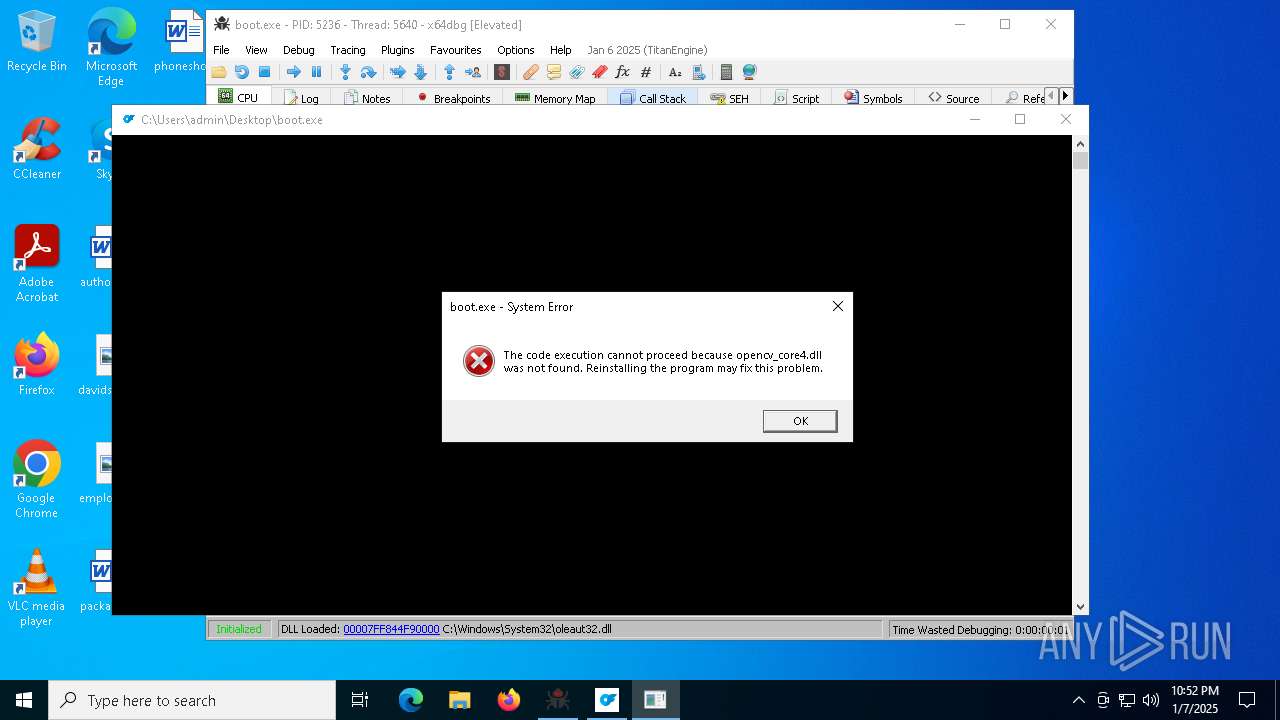Close the boot.exe System Error dialog
The height and width of the screenshot is (720, 1280).
(838, 306)
